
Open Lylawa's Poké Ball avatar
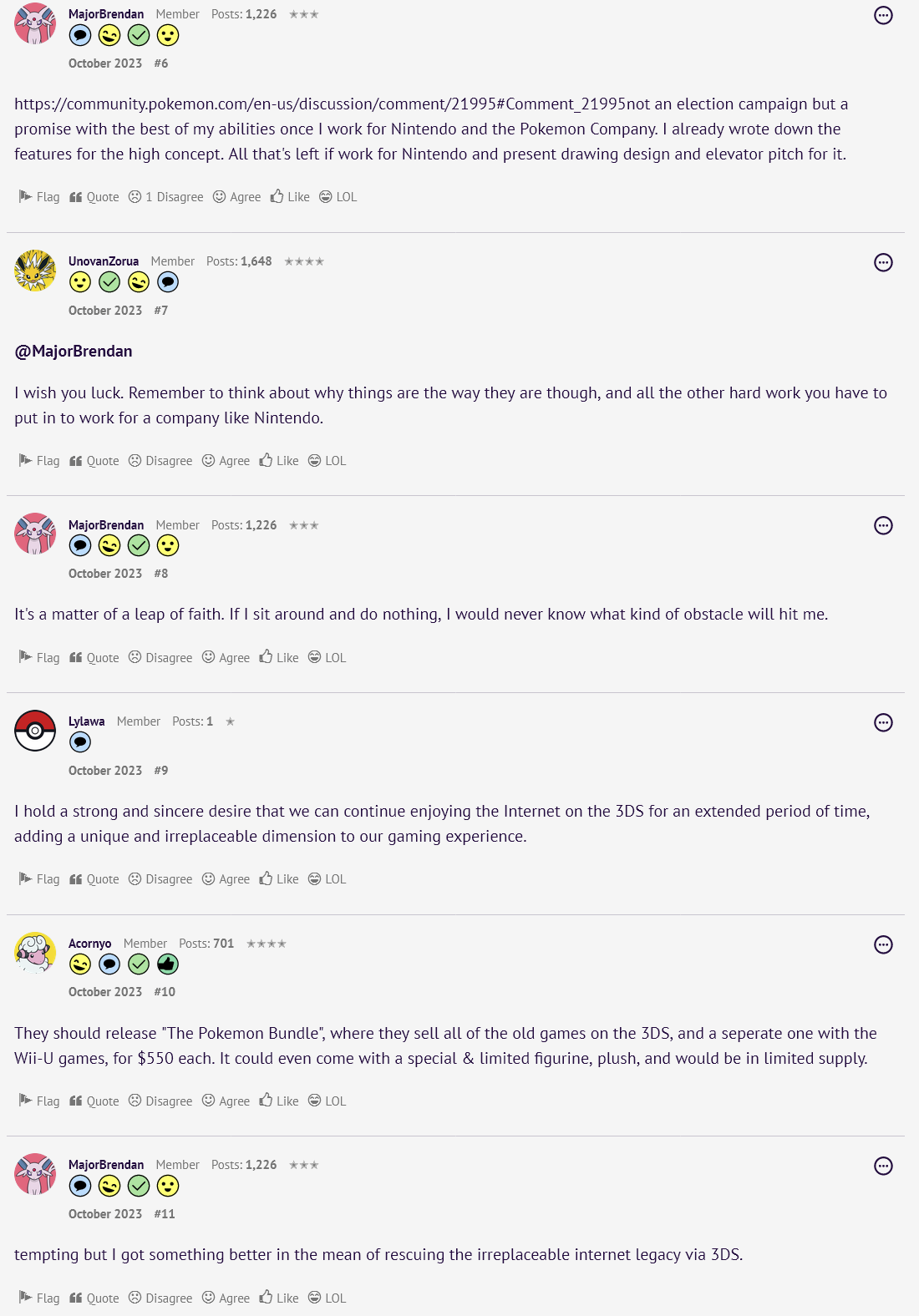35,731
